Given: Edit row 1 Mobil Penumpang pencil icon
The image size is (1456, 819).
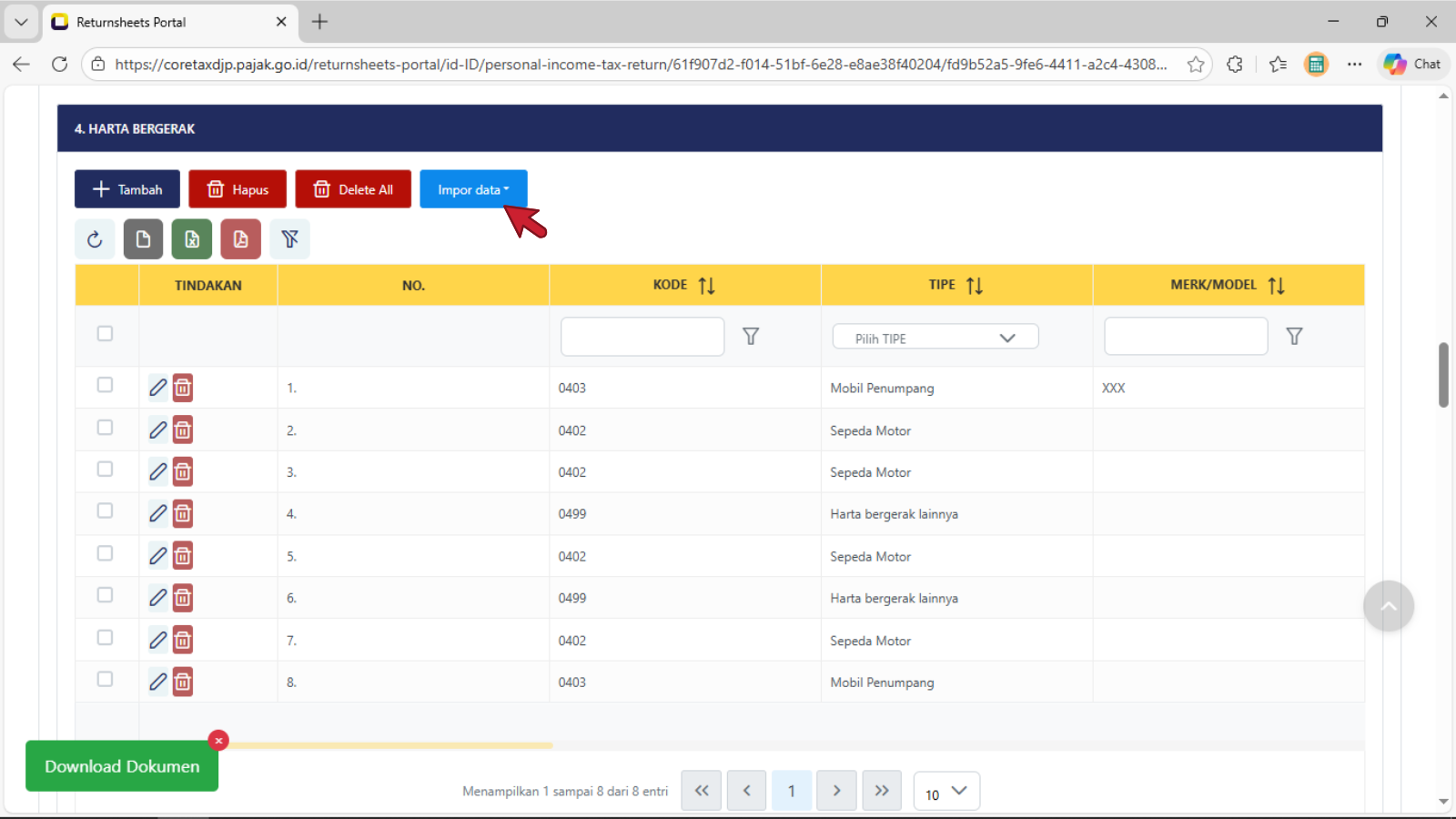Looking at the screenshot, I should click(158, 388).
